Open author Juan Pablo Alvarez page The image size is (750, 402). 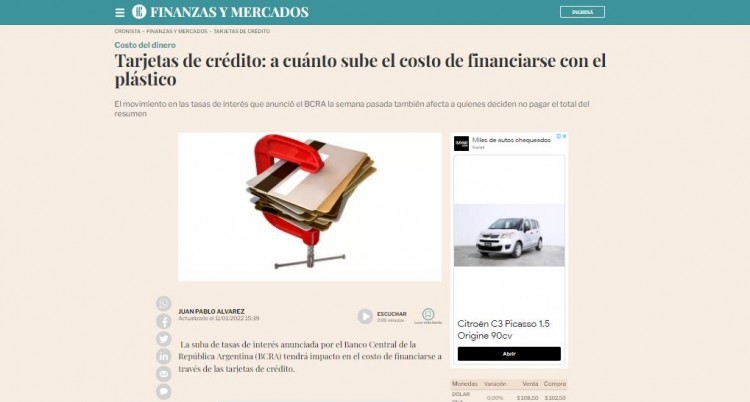point(211,312)
